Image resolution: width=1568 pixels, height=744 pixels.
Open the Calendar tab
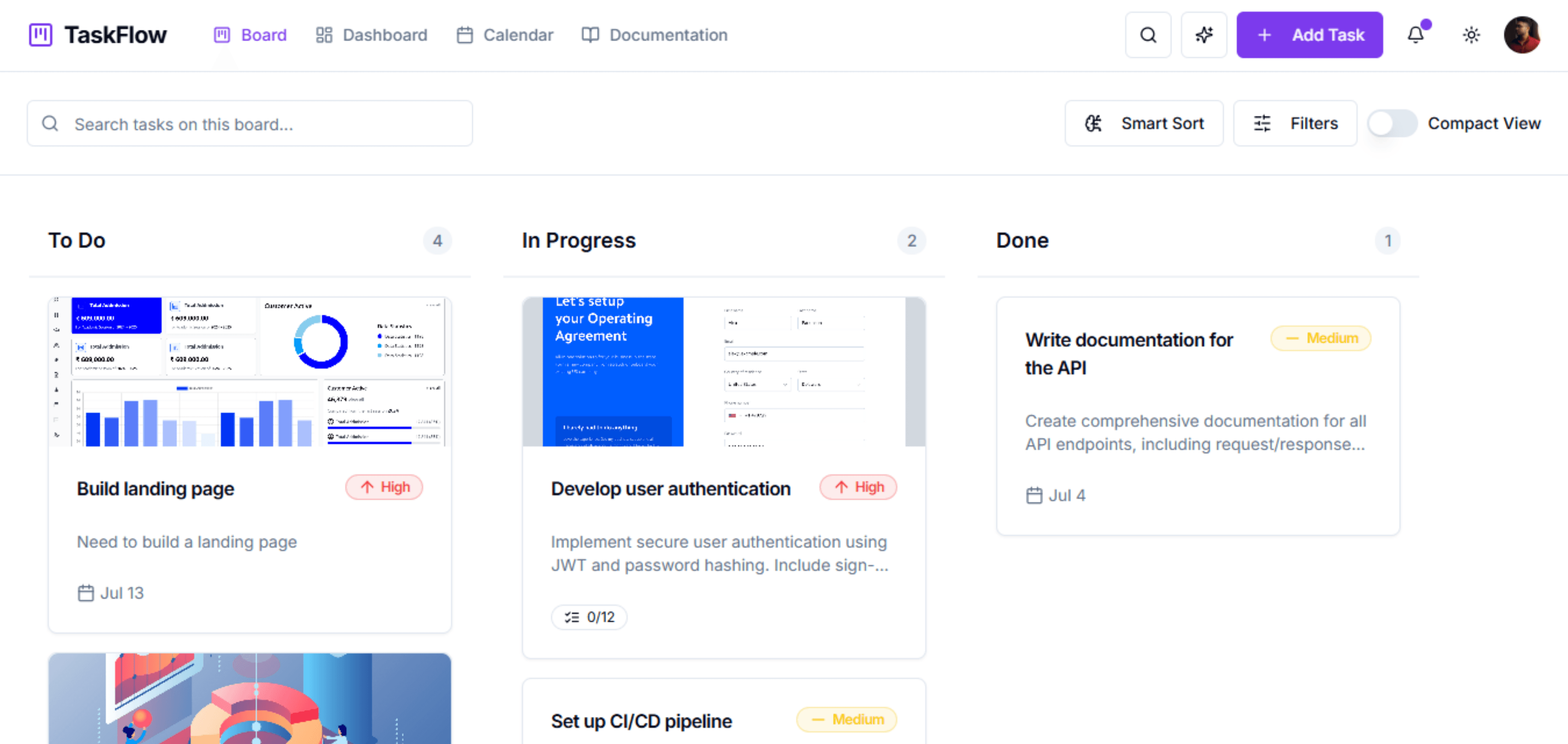coord(505,35)
